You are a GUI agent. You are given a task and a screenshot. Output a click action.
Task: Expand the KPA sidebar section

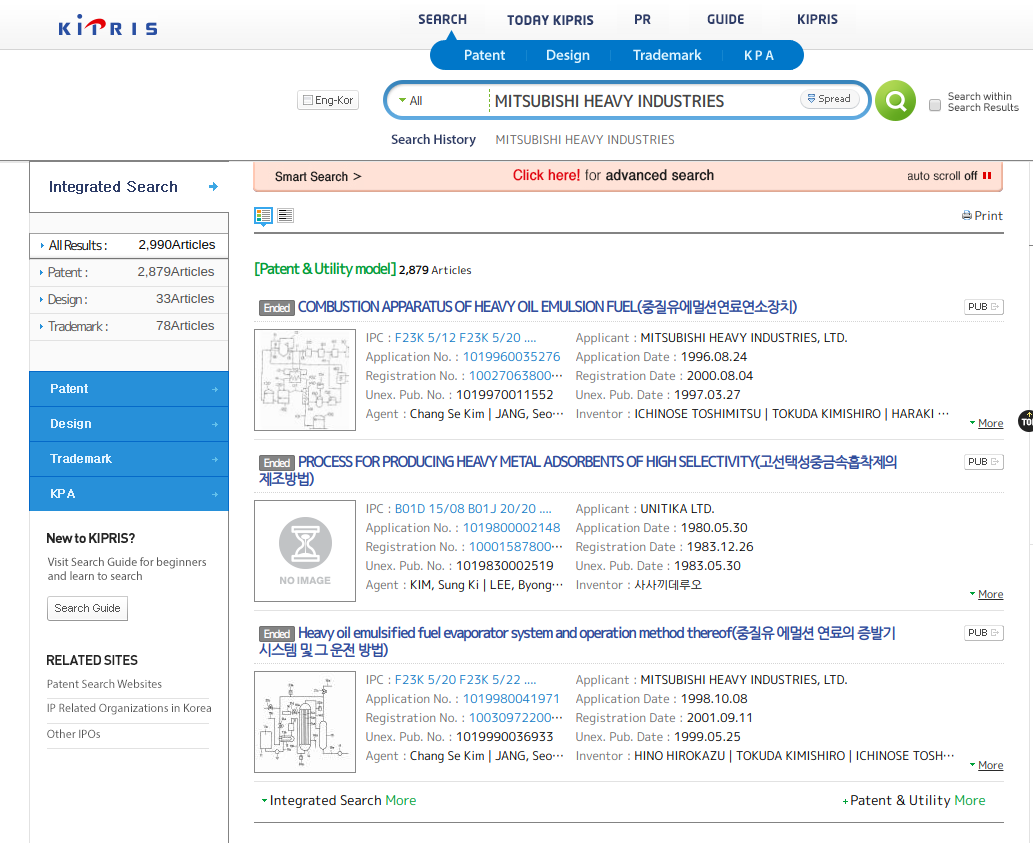129,493
